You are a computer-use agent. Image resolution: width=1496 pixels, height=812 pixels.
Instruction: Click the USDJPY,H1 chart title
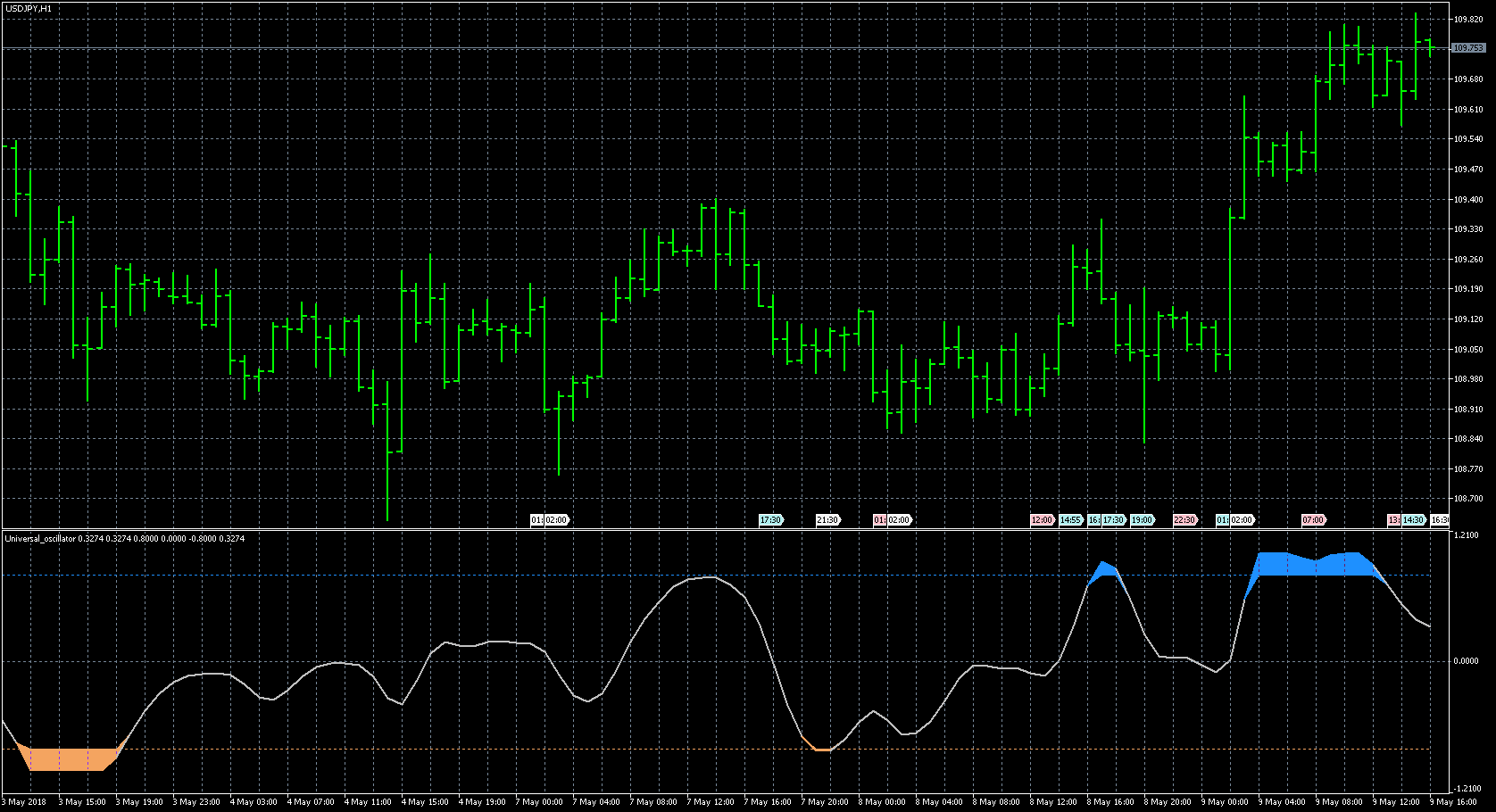pyautogui.click(x=29, y=8)
